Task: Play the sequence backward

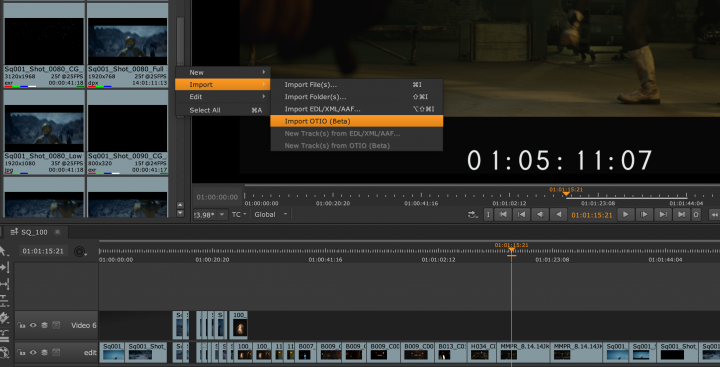Action: pos(558,214)
